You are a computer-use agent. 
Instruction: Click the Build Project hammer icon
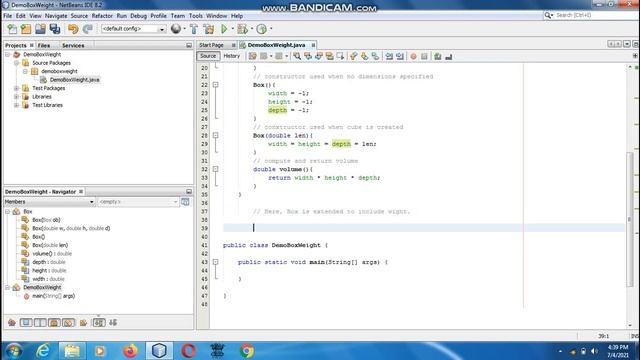tap(194, 29)
